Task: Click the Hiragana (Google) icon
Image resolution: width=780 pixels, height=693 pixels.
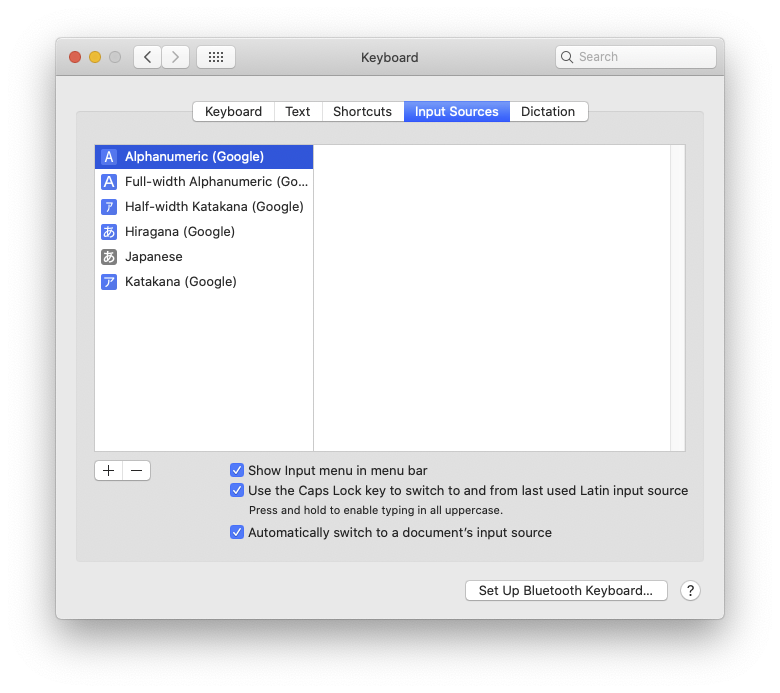Action: click(x=109, y=232)
